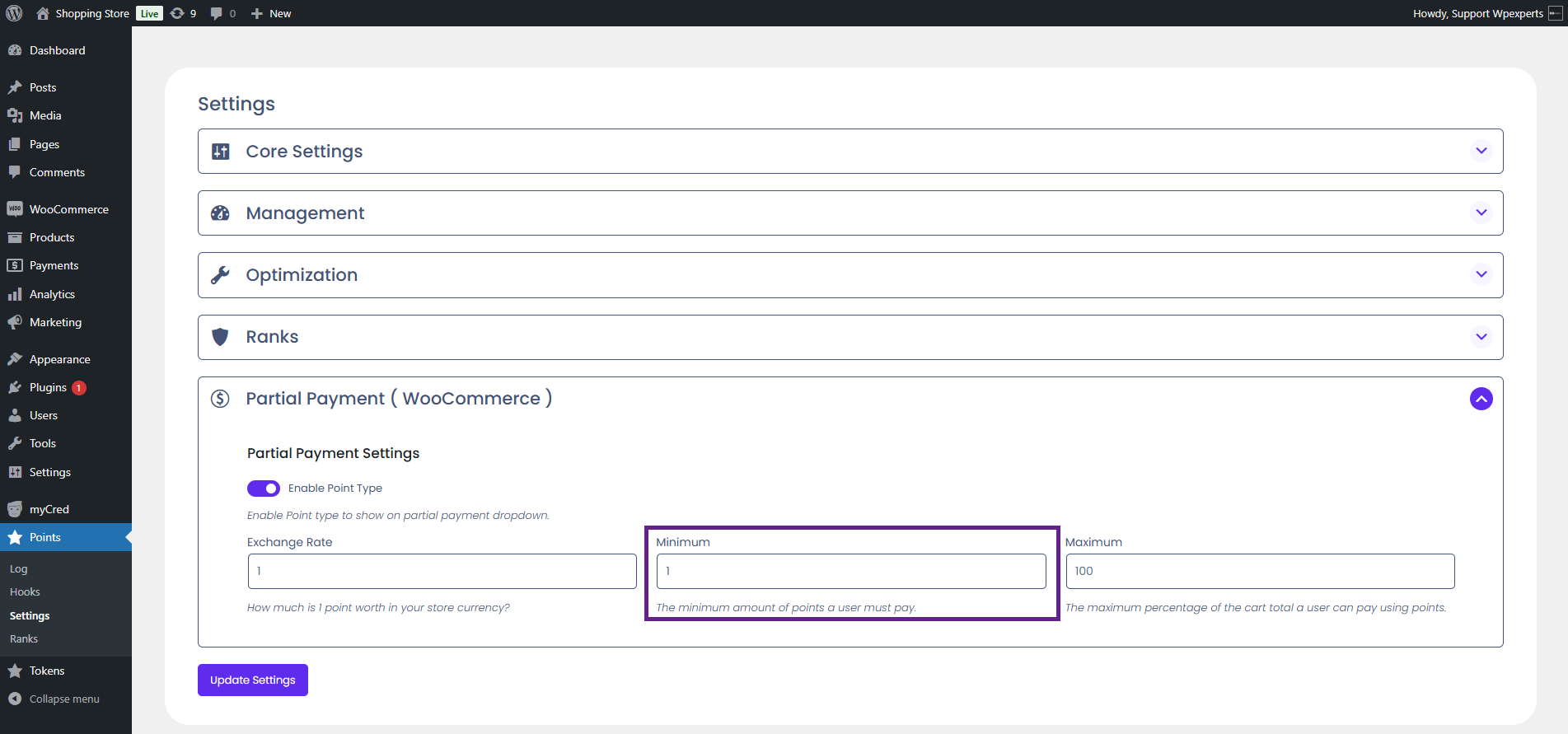
Task: Click the comments bubble icon in admin bar
Action: tap(217, 13)
